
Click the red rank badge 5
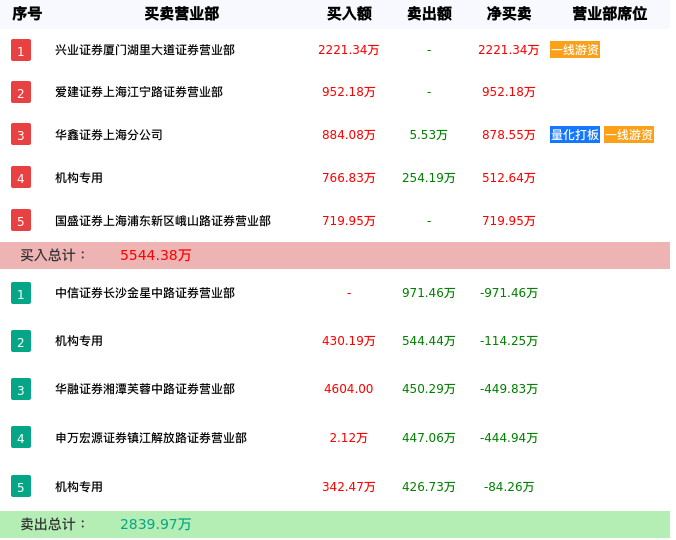21,221
